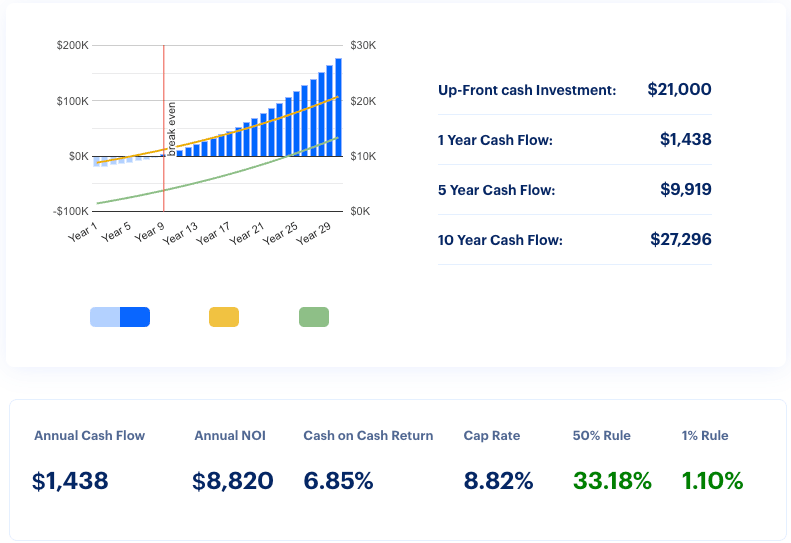Select the Year 29 axis label
Viewport: 791px width, 543px height.
pos(314,233)
